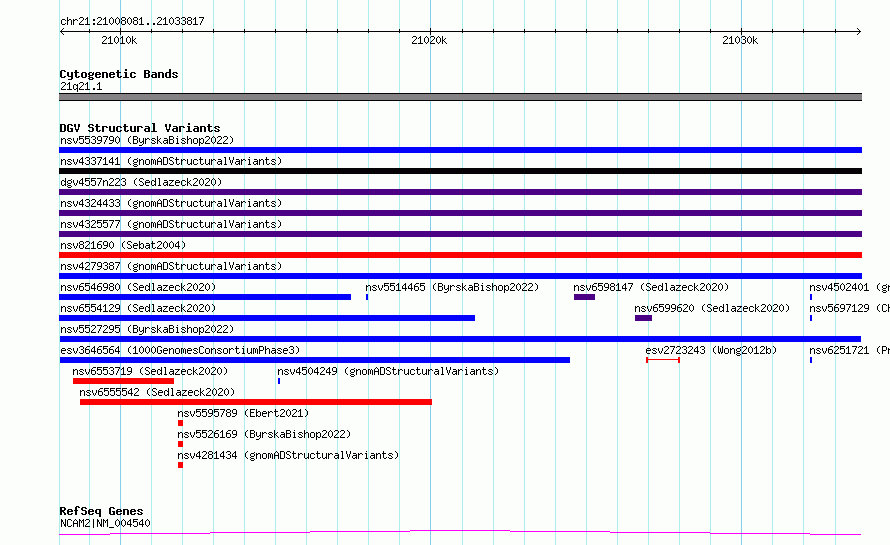Open the RefSeq Genes track title
This screenshot has height=545, width=890.
[x=101, y=511]
